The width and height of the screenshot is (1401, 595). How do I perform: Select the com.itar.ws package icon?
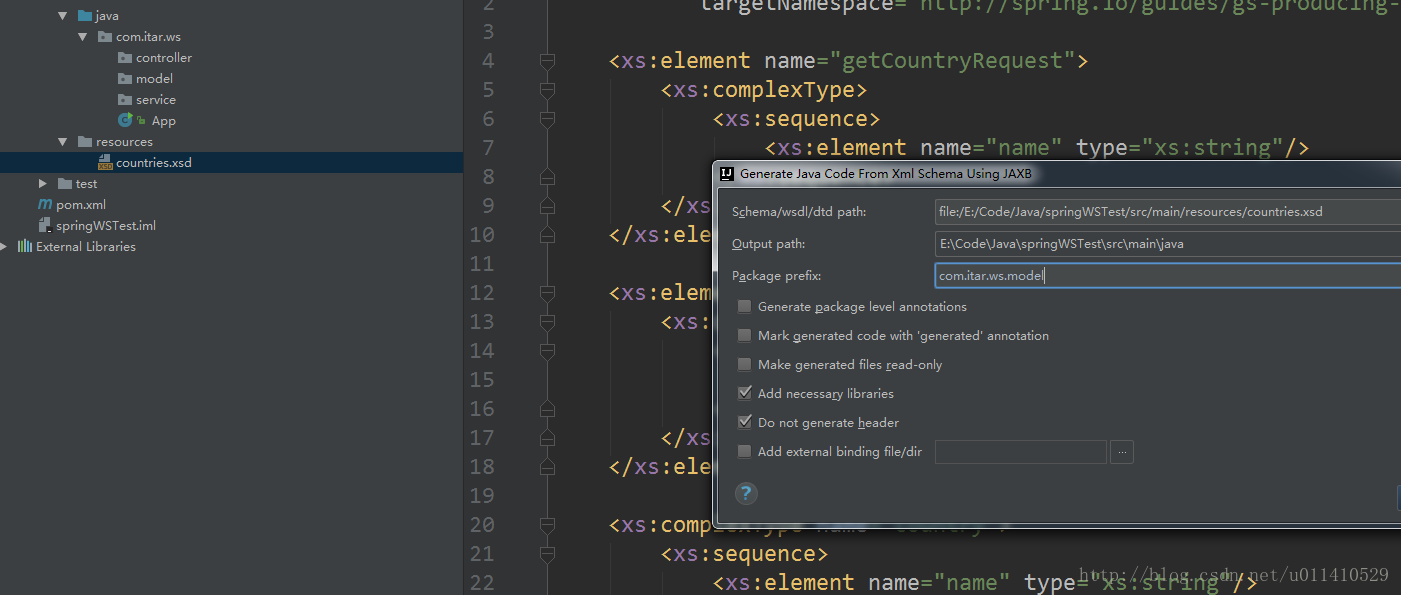[x=105, y=37]
